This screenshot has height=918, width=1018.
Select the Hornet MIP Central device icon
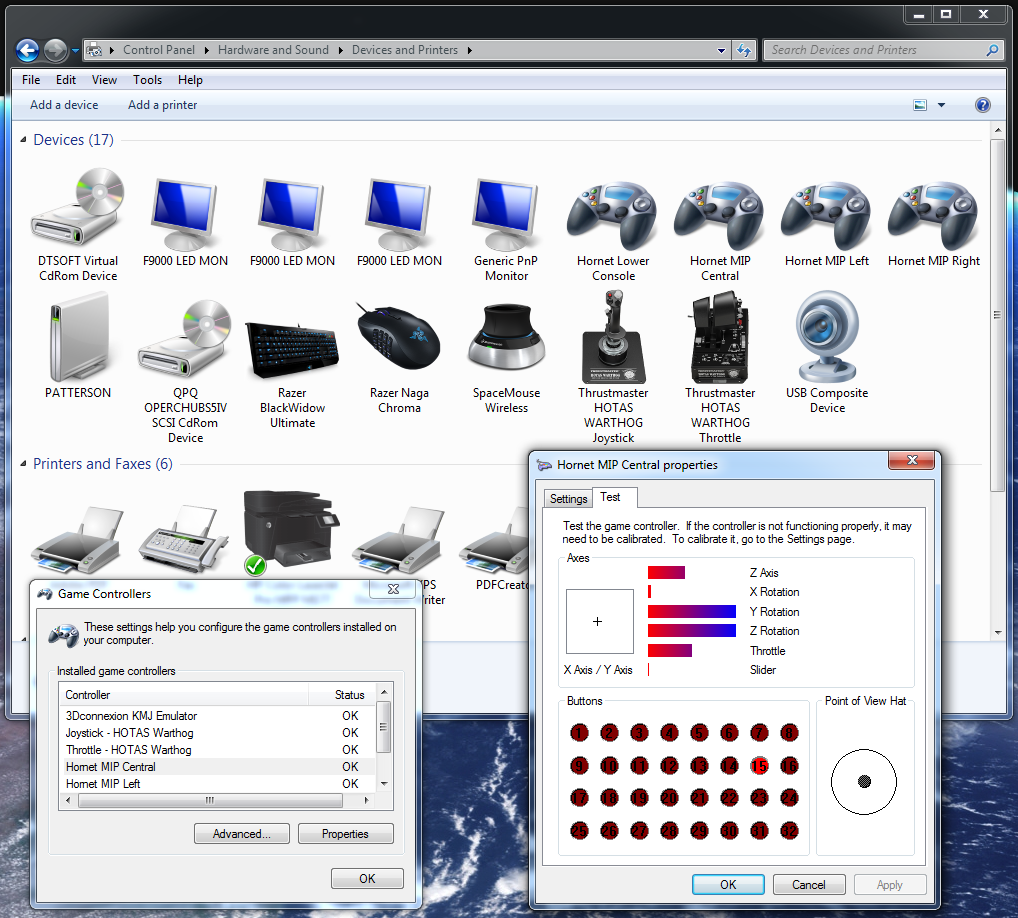(x=719, y=216)
